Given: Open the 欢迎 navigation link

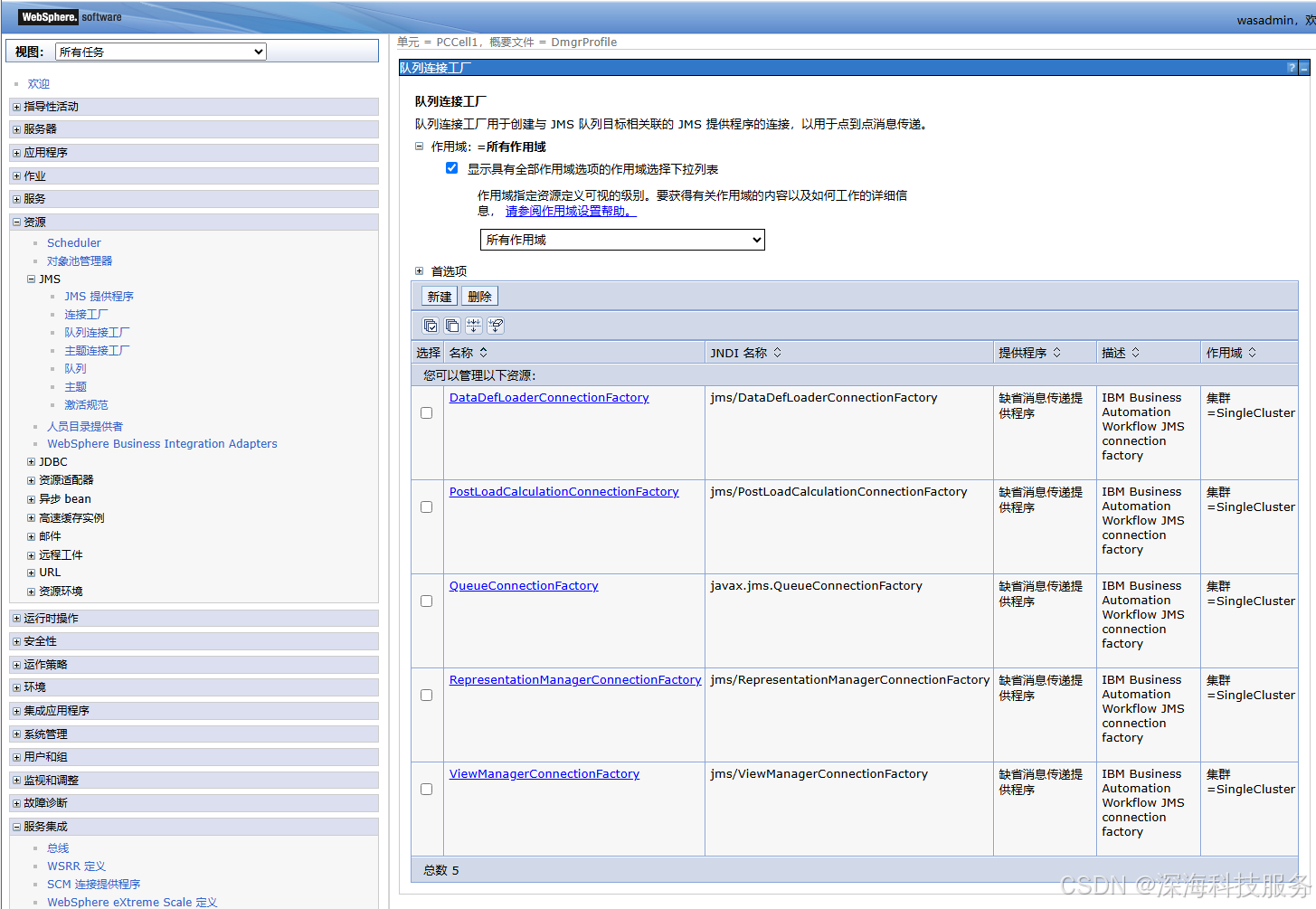Looking at the screenshot, I should 38,83.
